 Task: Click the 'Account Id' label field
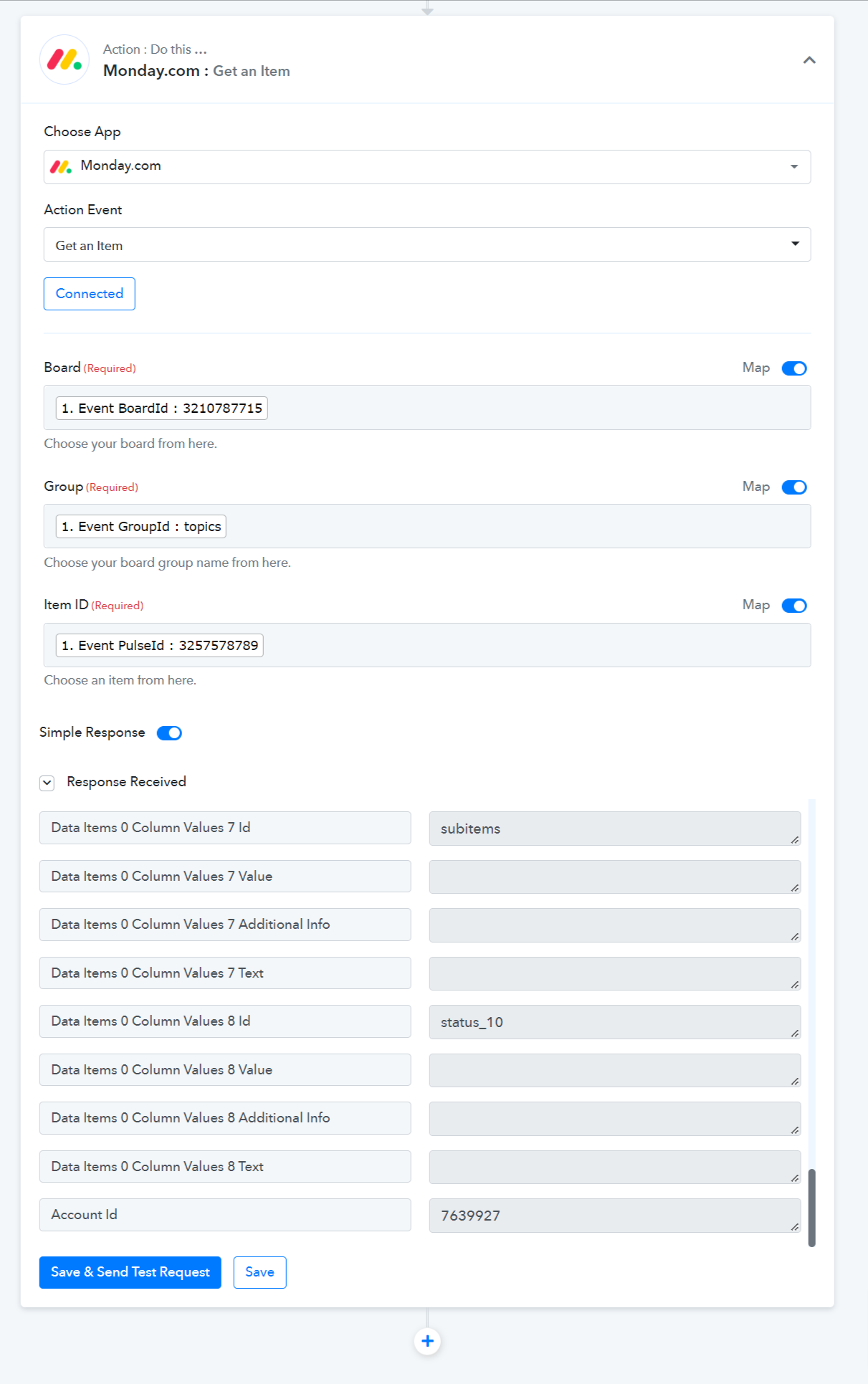[x=225, y=1215]
